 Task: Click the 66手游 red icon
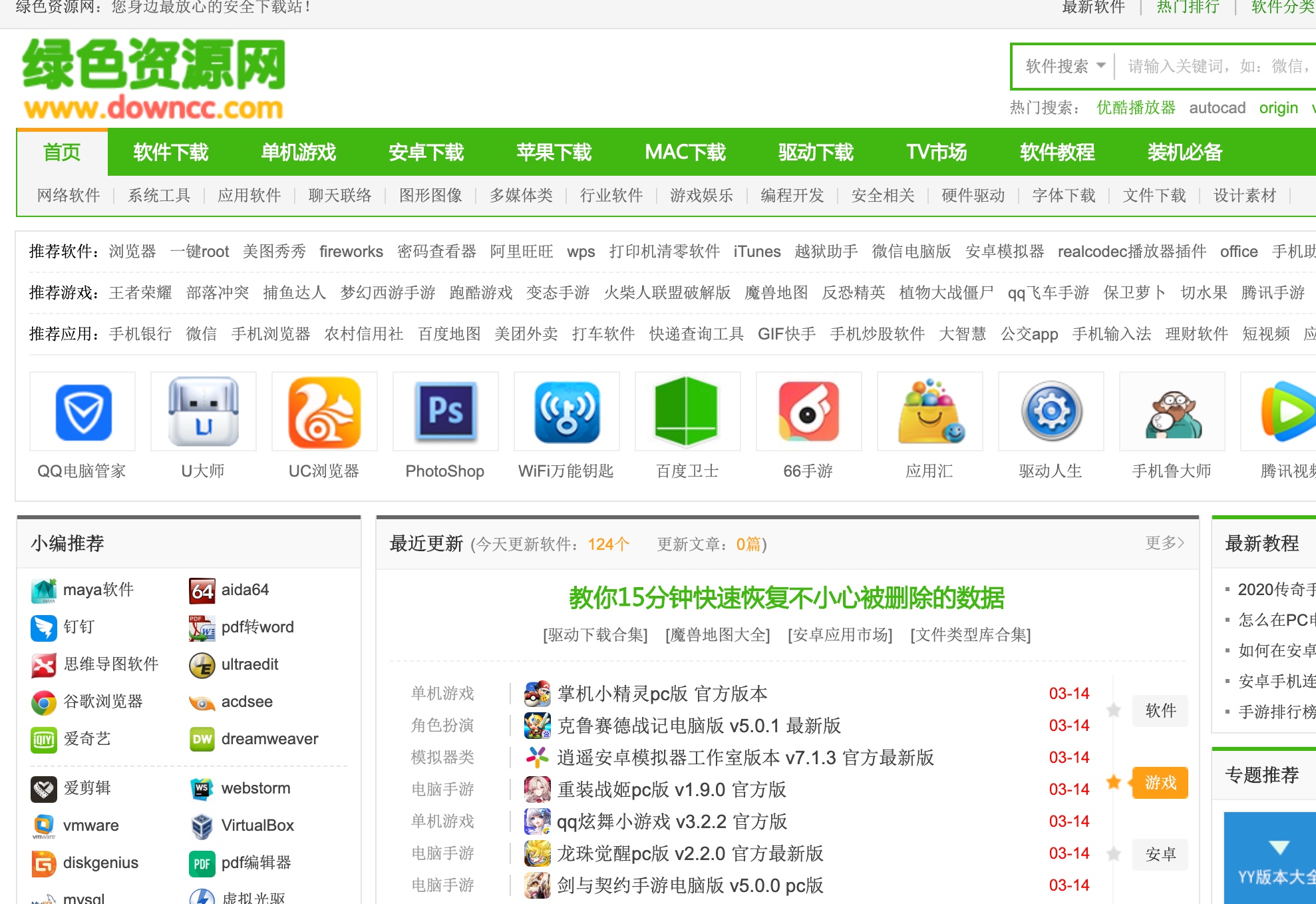(x=808, y=412)
